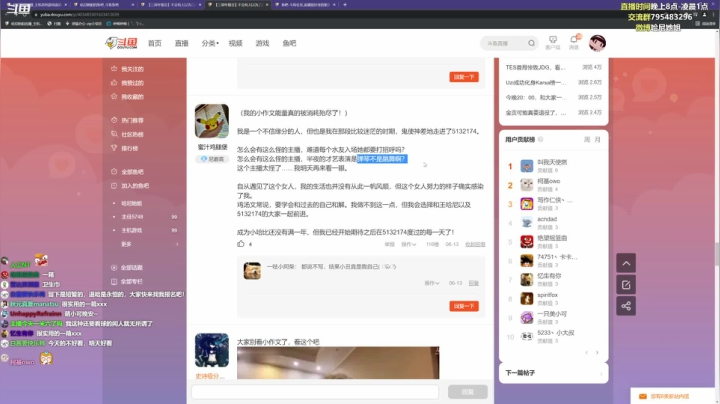Click the back-to-top arrow button
Screen dimensions: 720x404
click(x=626, y=263)
